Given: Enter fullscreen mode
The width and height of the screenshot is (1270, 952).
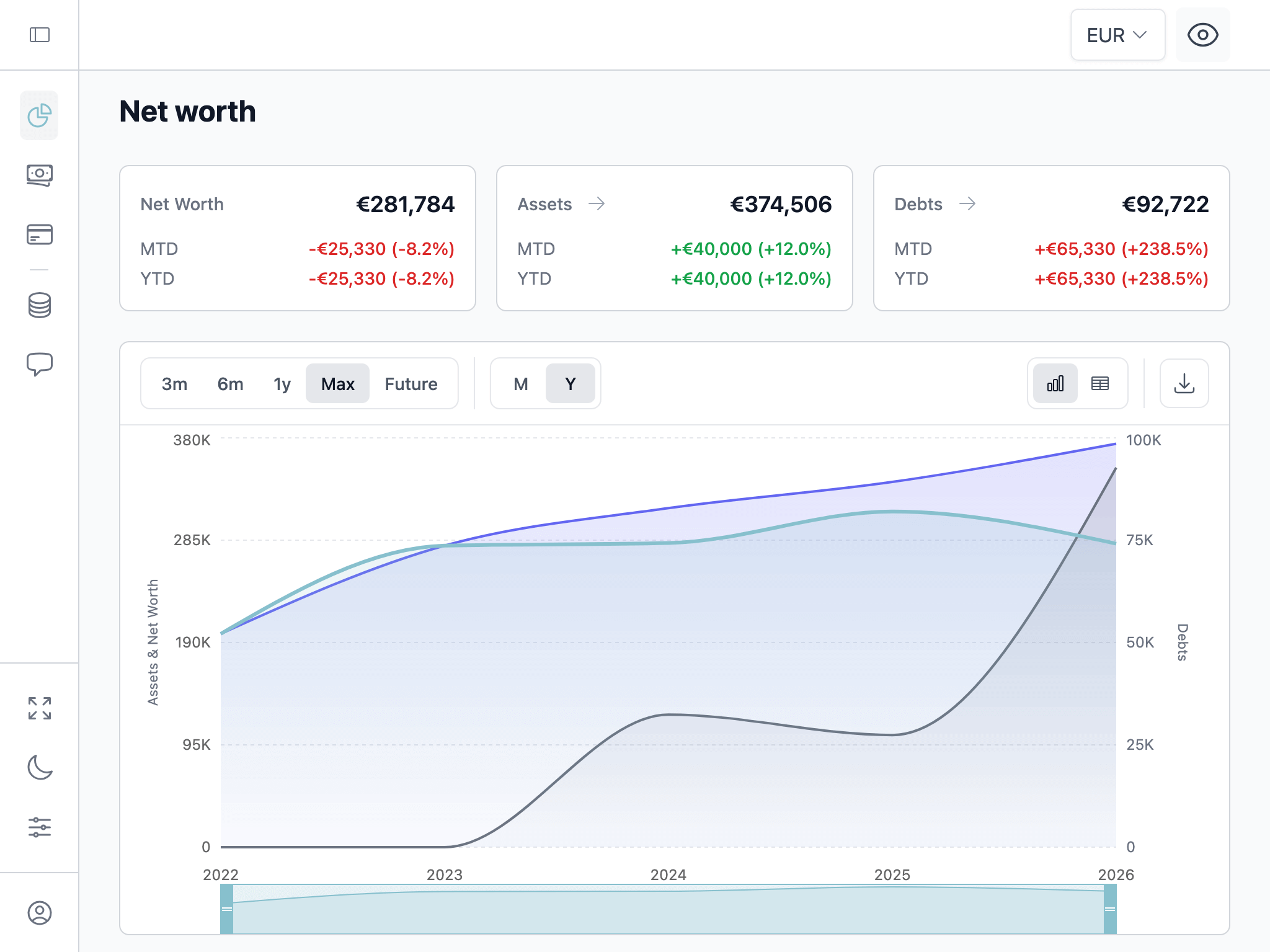Looking at the screenshot, I should click(39, 708).
